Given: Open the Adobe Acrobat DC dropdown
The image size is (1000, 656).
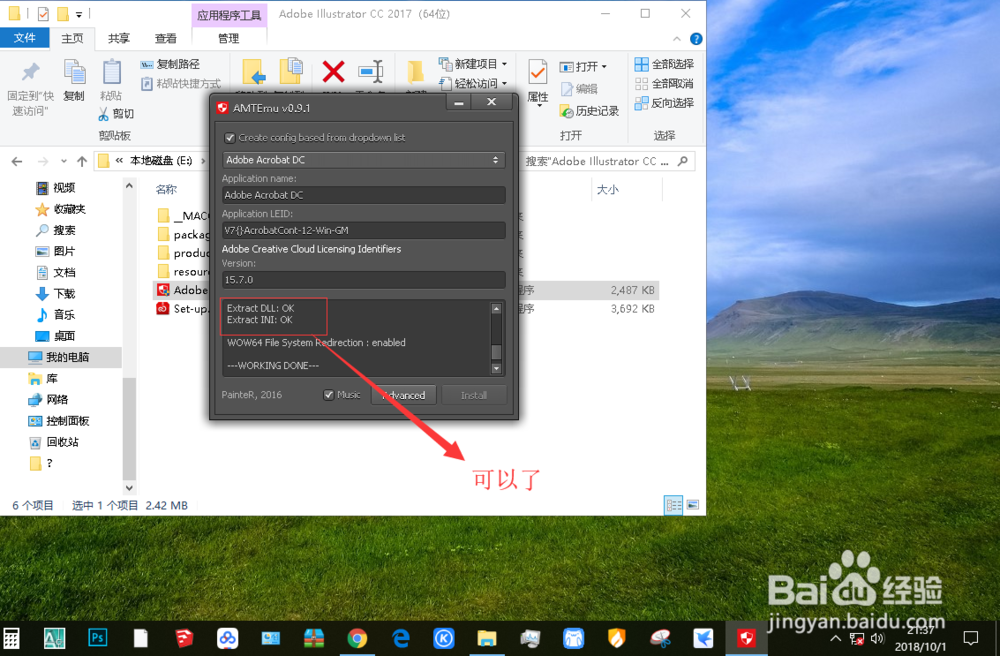Looking at the screenshot, I should pyautogui.click(x=364, y=160).
